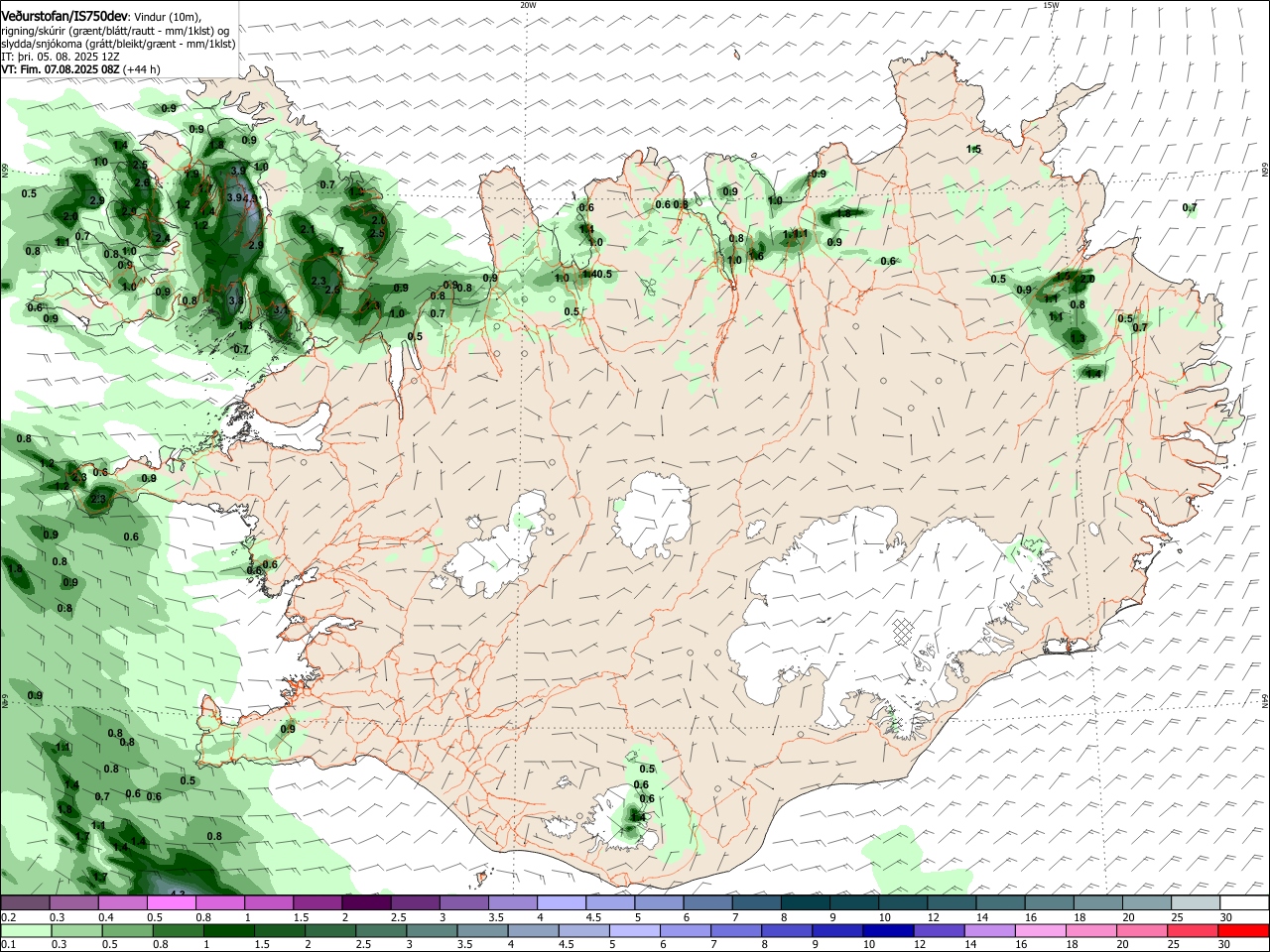The image size is (1270, 952).
Task: Click the 1.5 precipitation value in northeast Iceland
Action: pos(973,150)
